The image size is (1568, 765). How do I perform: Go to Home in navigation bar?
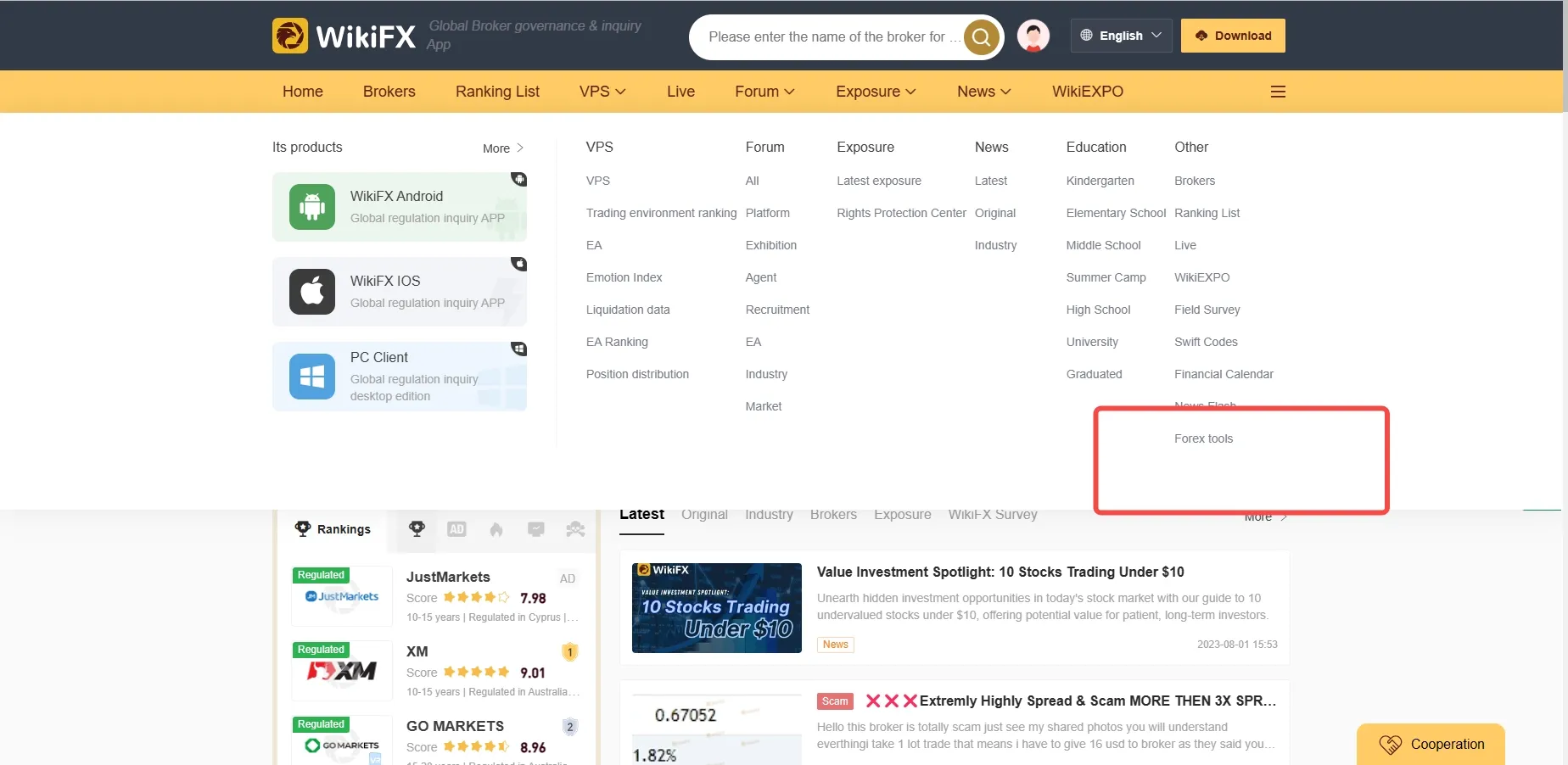click(303, 92)
